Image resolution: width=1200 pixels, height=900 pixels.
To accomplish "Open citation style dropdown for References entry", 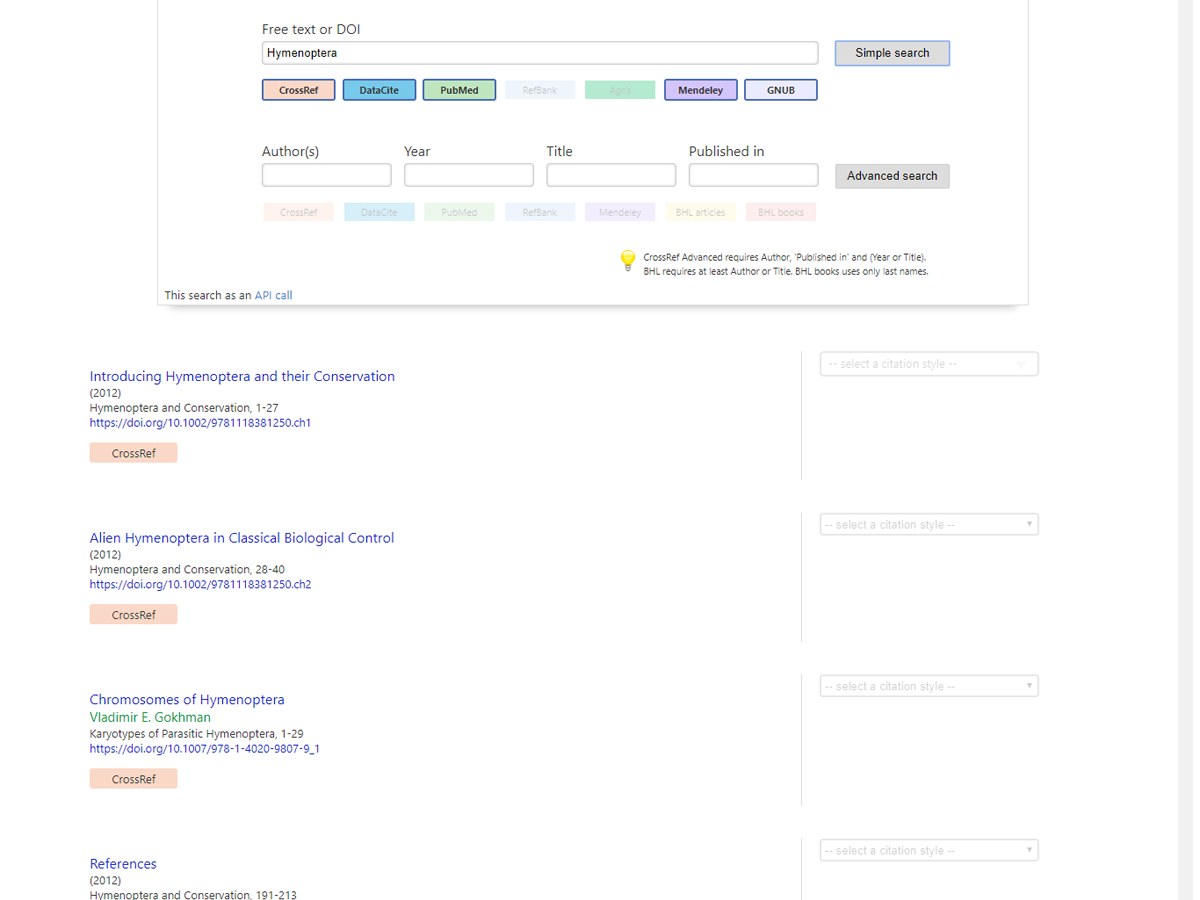I will pyautogui.click(x=928, y=851).
